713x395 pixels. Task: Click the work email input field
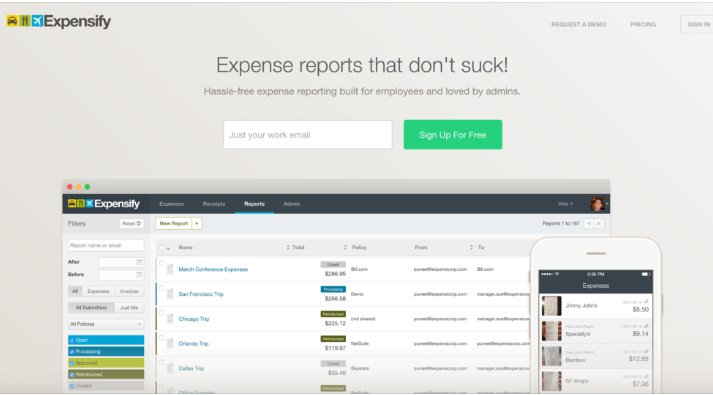coord(308,135)
